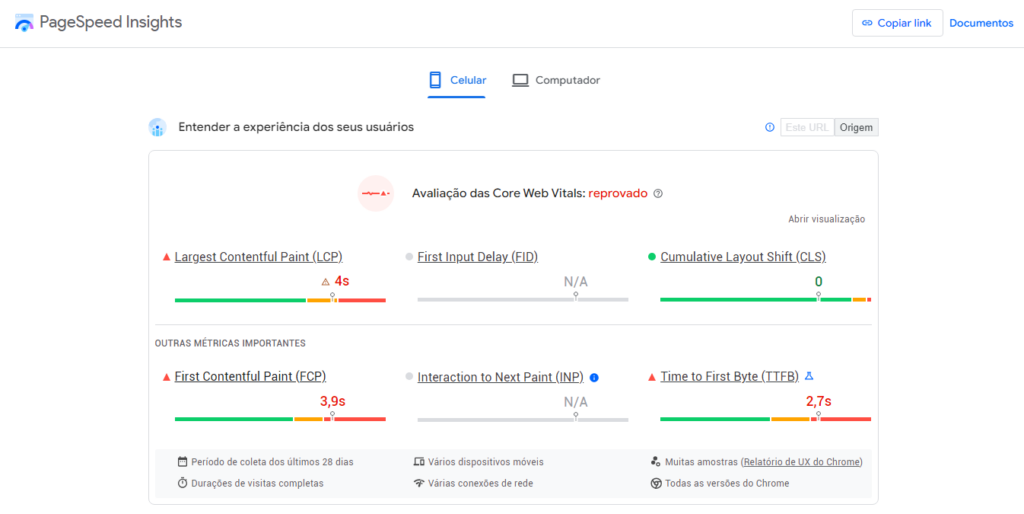This screenshot has width=1024, height=514.
Task: Click the red triangle icon beside TTFB
Action: pos(652,377)
